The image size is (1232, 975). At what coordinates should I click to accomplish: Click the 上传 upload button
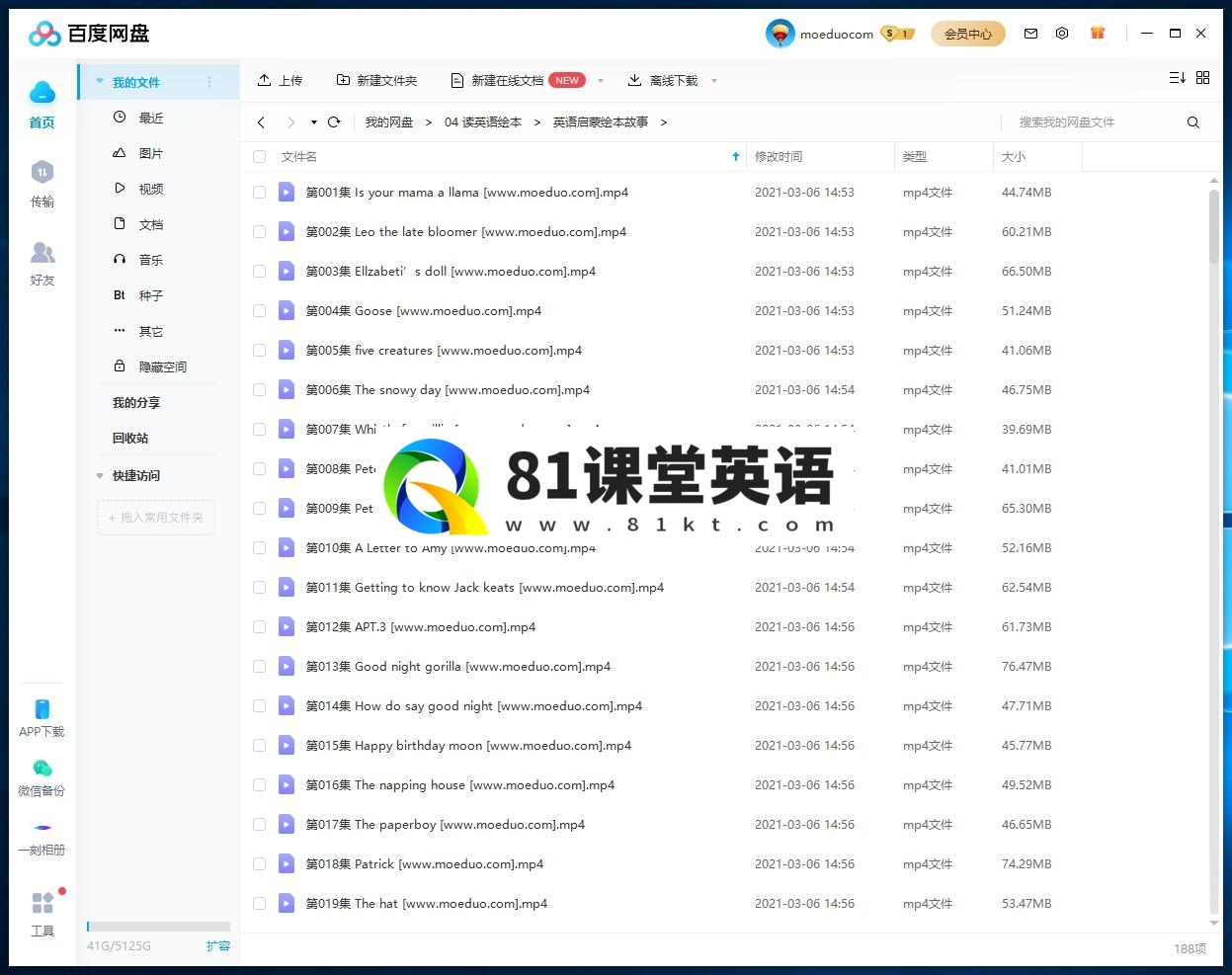coord(280,80)
